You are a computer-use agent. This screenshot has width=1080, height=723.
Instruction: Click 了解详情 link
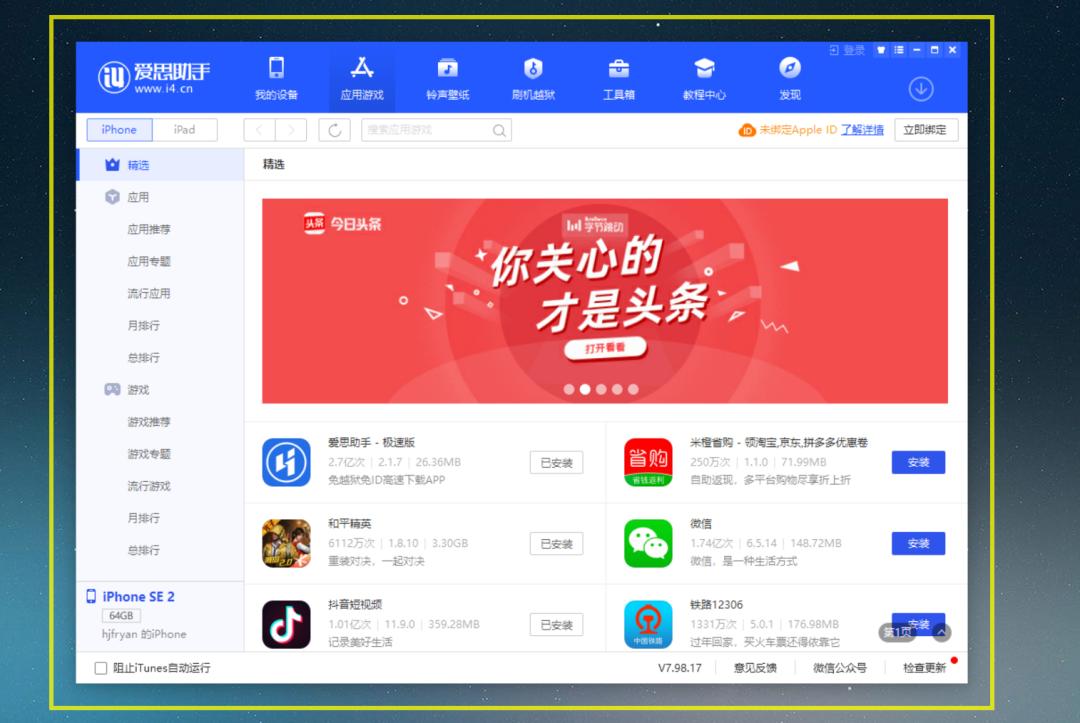pos(862,129)
